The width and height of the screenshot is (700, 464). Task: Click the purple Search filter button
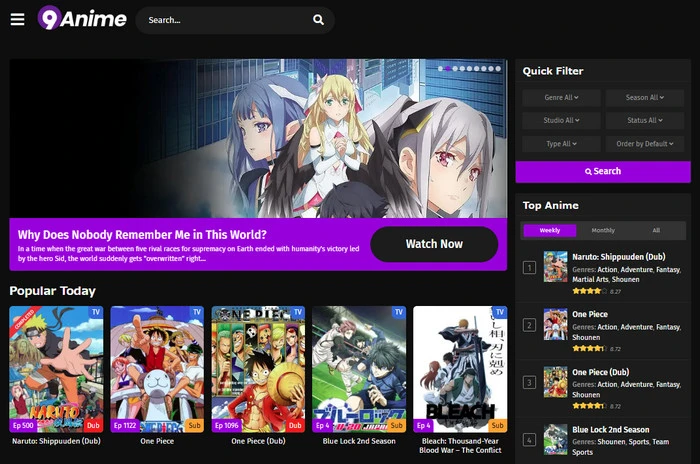[603, 171]
